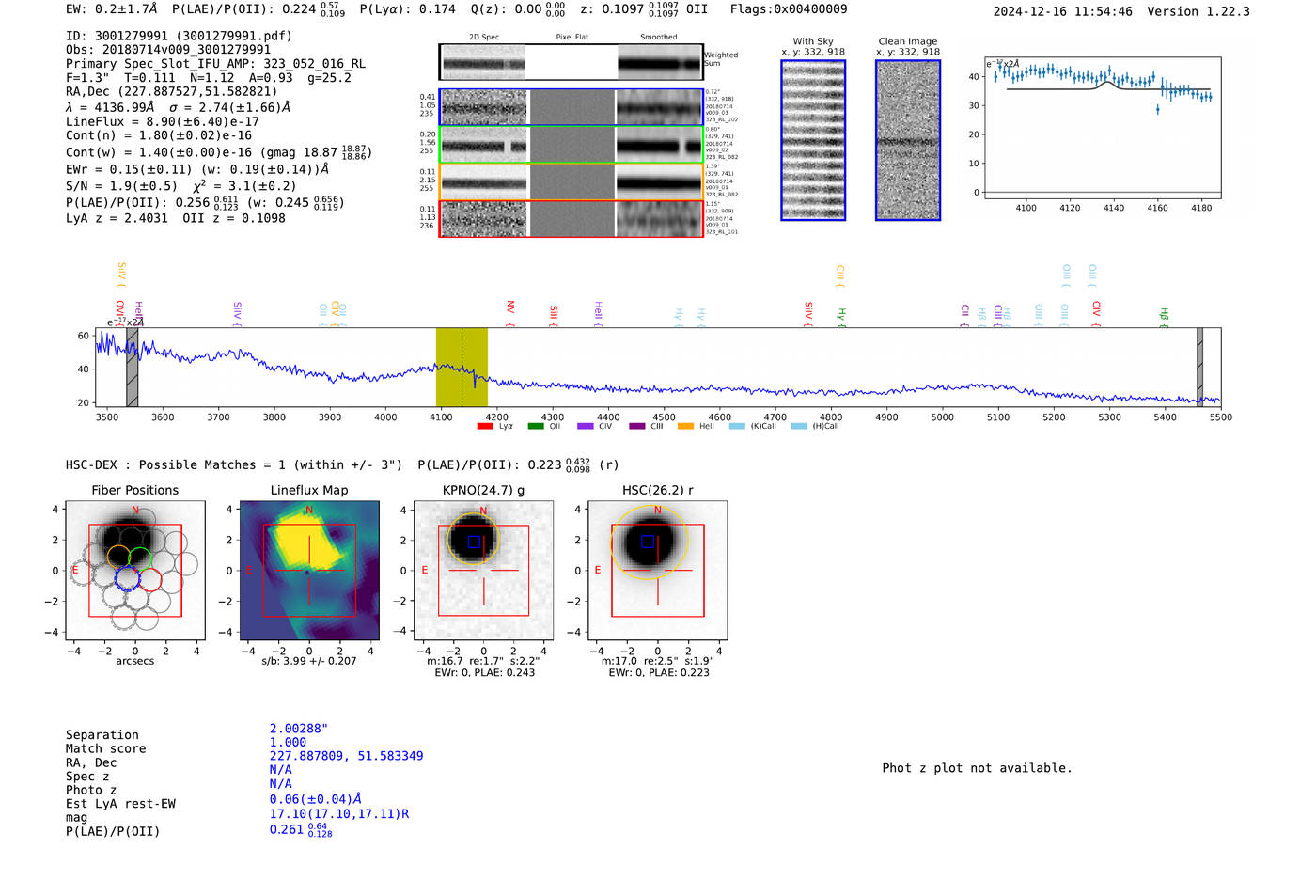The image size is (1316, 896).
Task: Open the HSC(26.2) r cutout
Action: [x=657, y=570]
